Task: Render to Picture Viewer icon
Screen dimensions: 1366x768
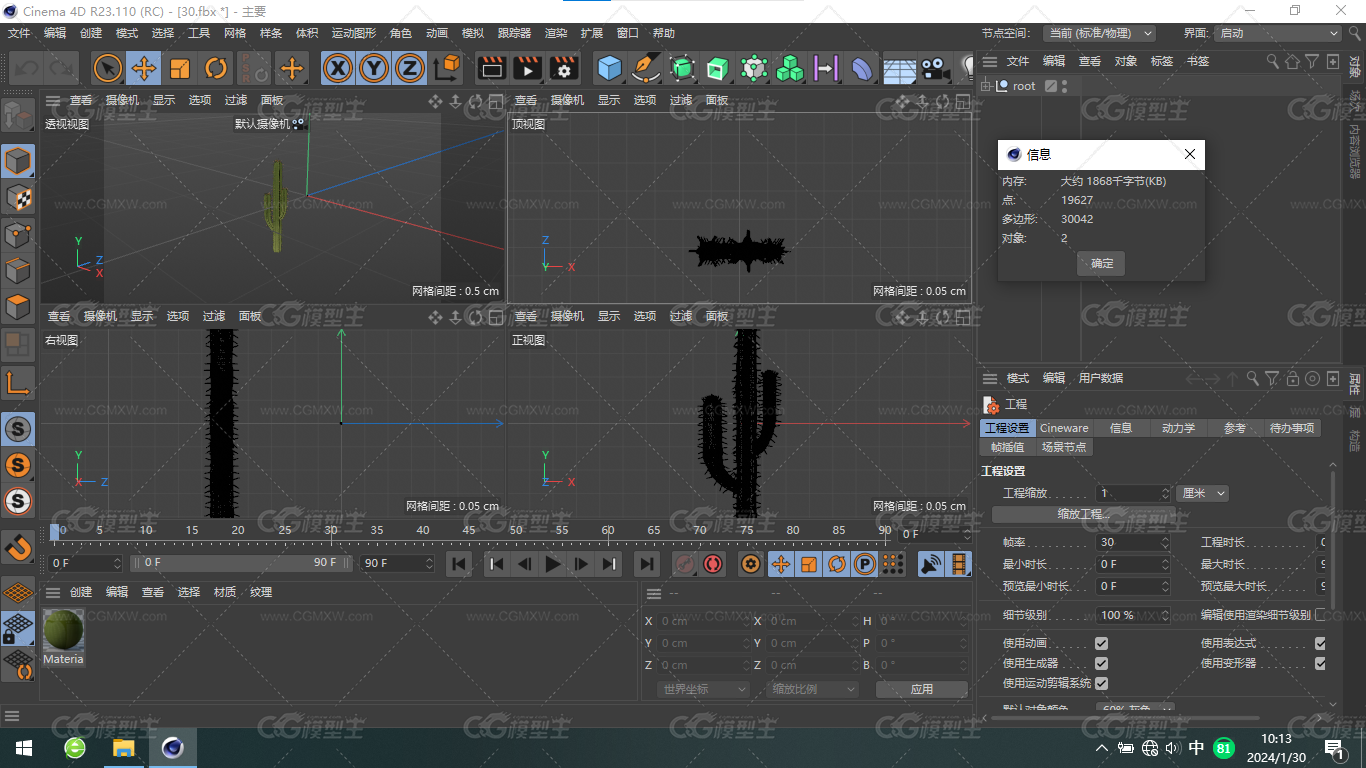Action: pyautogui.click(x=527, y=68)
